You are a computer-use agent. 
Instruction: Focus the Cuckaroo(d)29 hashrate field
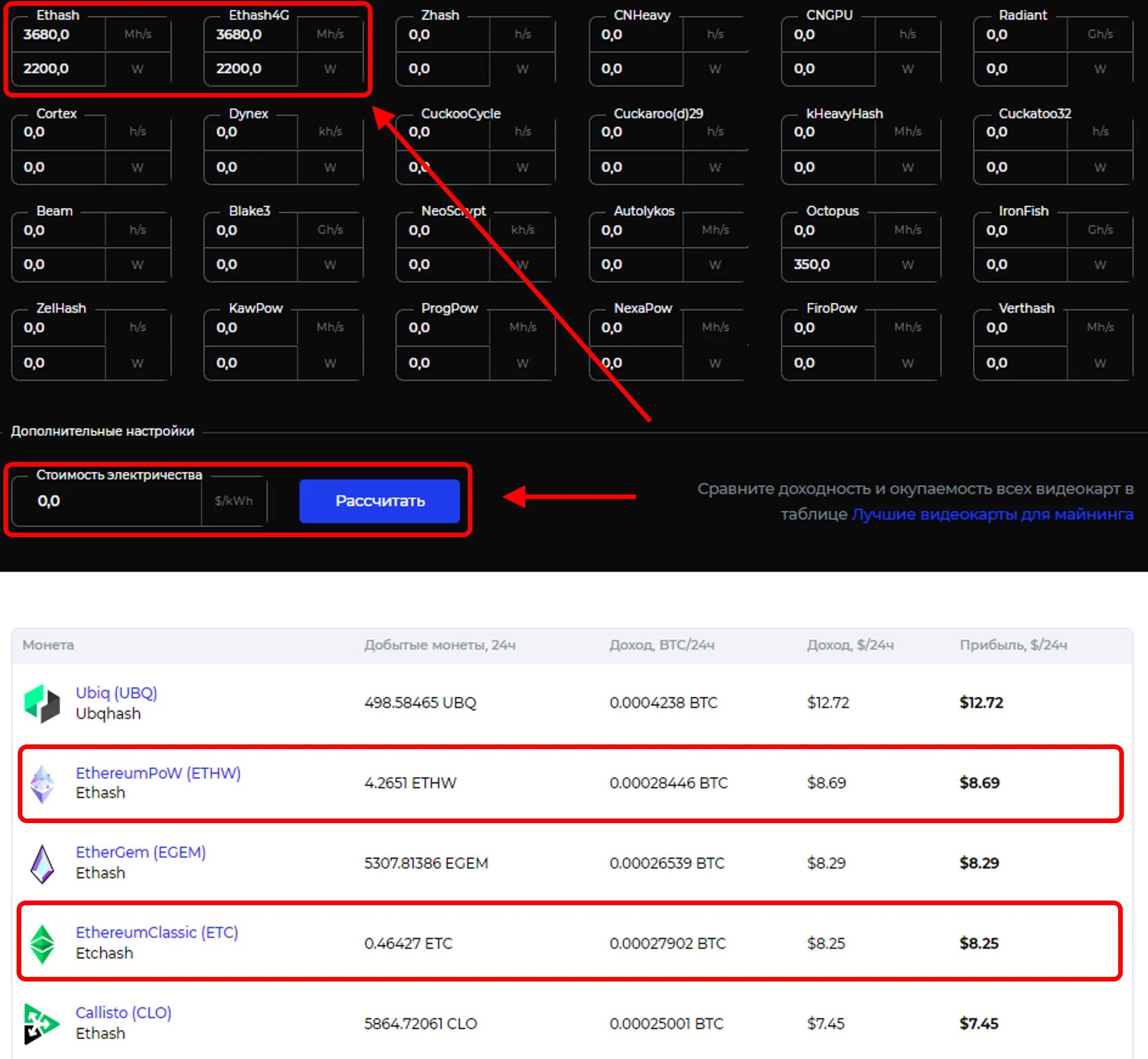[x=637, y=133]
